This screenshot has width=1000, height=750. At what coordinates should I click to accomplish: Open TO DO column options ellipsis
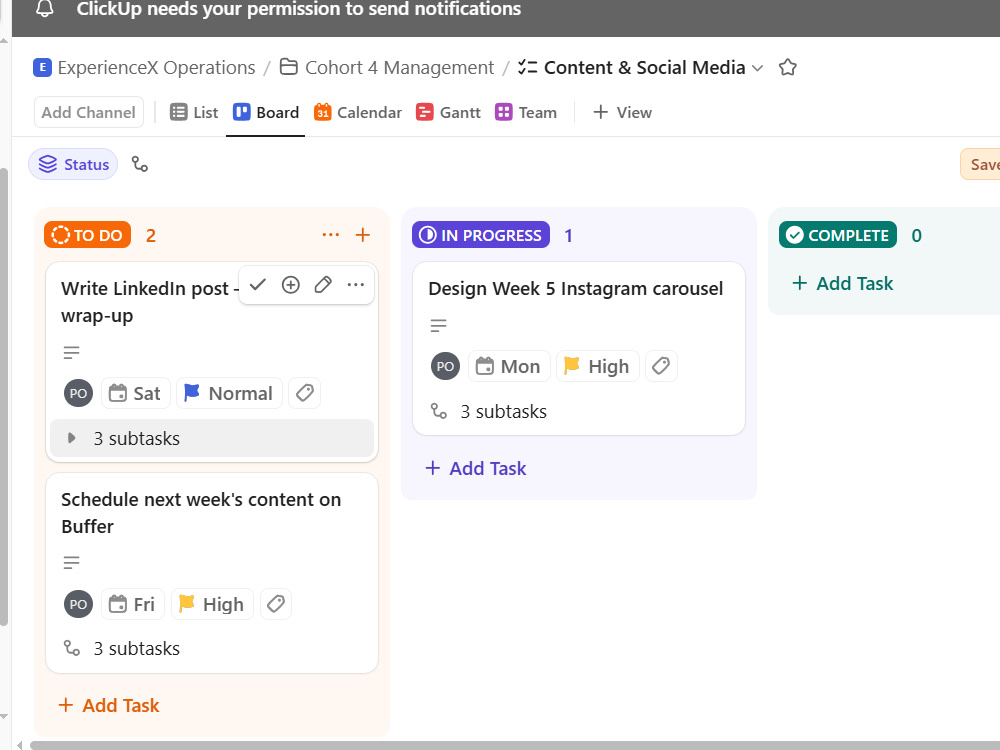330,235
